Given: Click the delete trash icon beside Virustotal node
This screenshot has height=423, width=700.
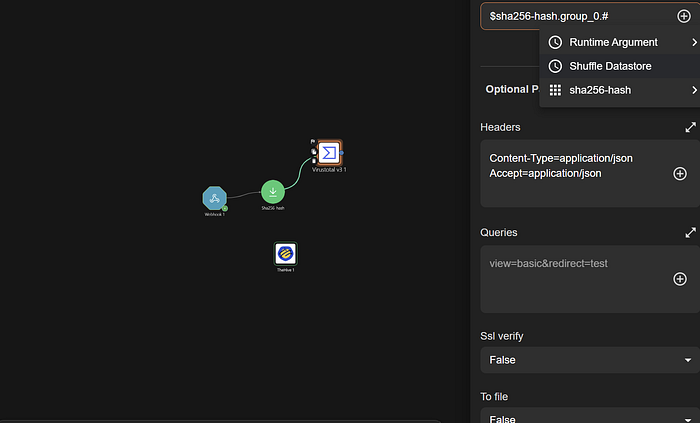Looking at the screenshot, I should 314,161.
